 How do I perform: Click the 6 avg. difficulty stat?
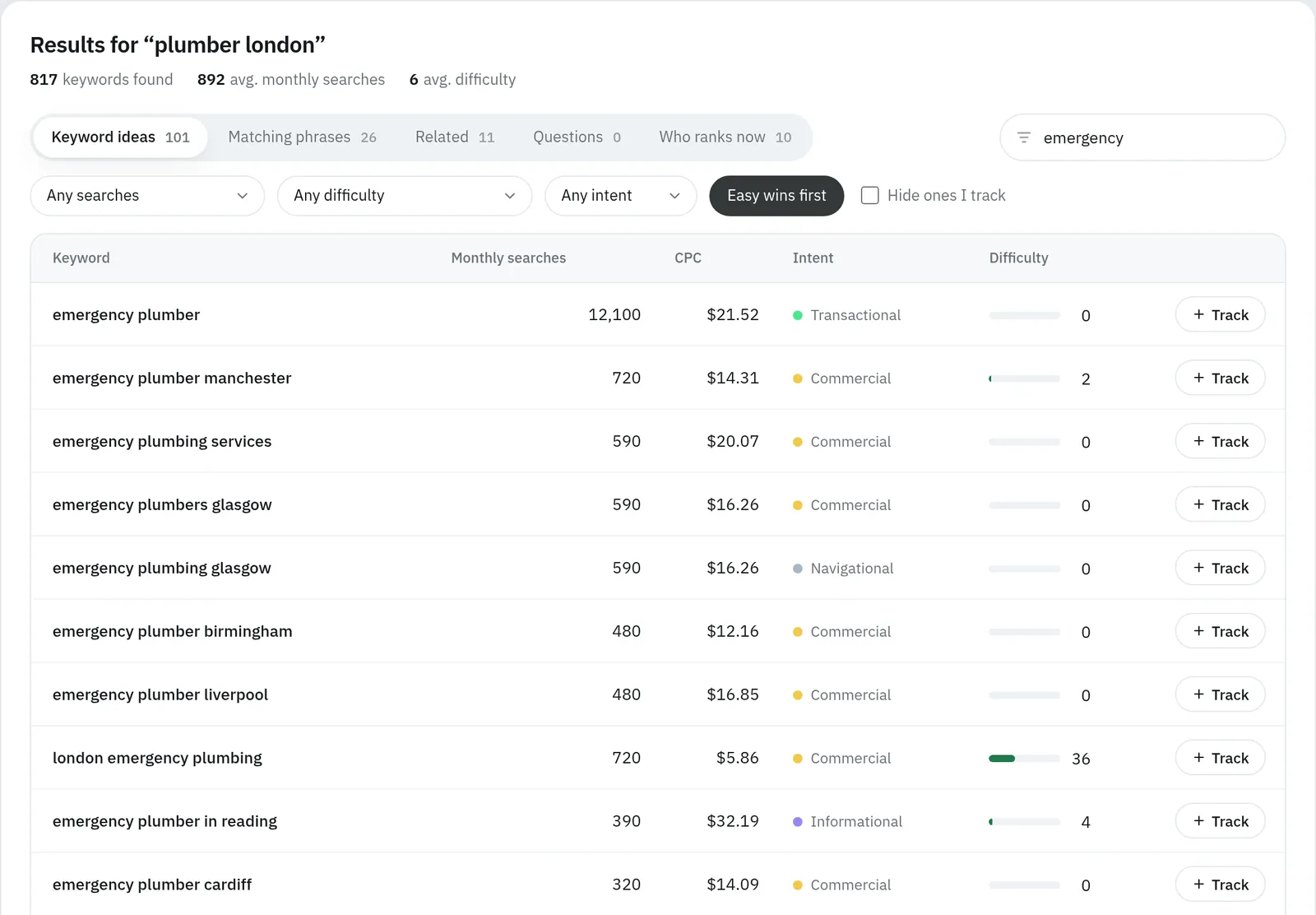462,80
